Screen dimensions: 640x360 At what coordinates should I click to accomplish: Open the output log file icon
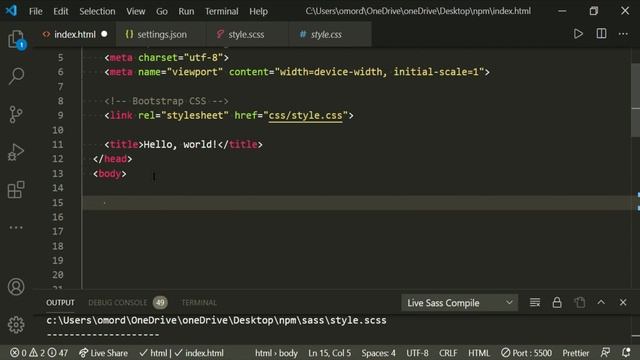(x=580, y=302)
